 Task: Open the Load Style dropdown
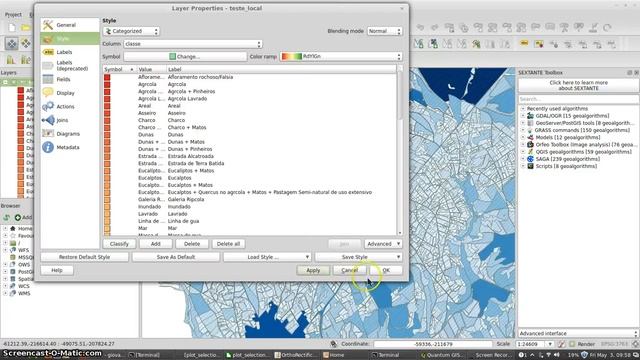[x=267, y=257]
